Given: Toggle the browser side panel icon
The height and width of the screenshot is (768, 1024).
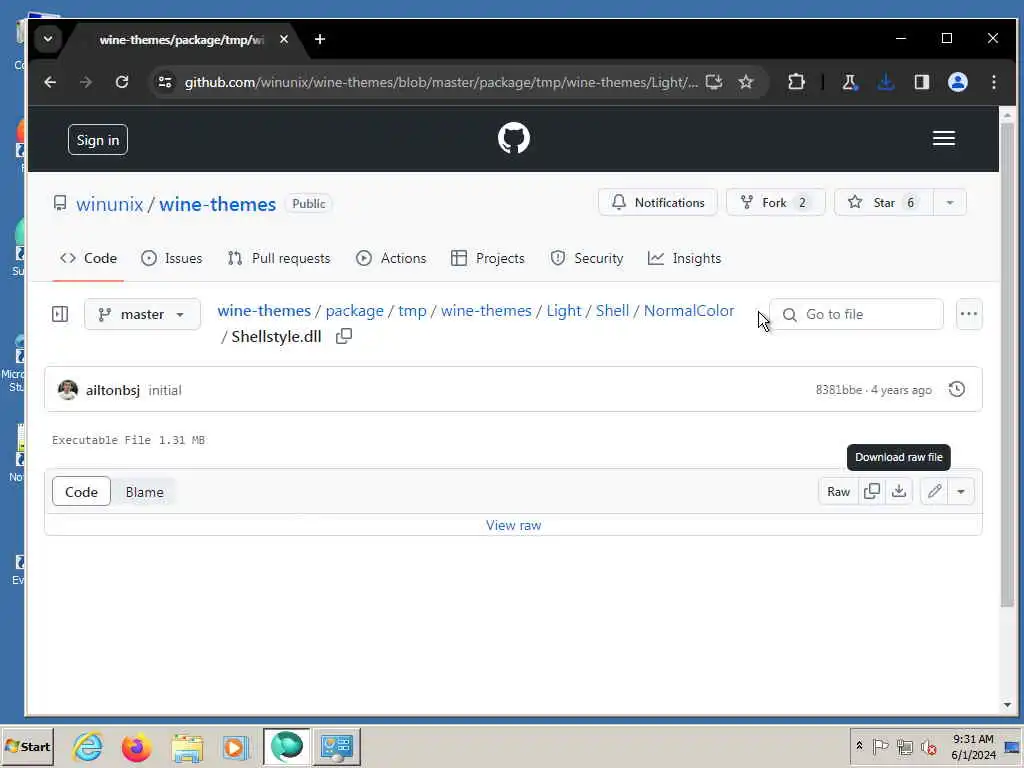Looking at the screenshot, I should coord(921,82).
